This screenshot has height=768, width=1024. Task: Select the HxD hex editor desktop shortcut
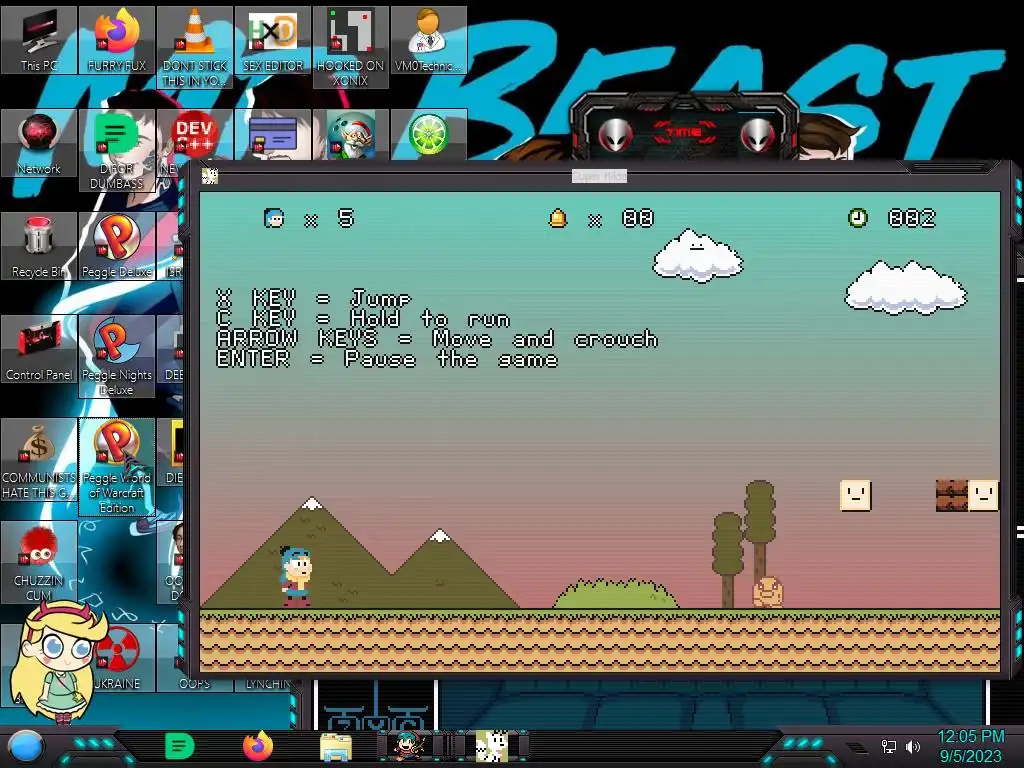[273, 40]
